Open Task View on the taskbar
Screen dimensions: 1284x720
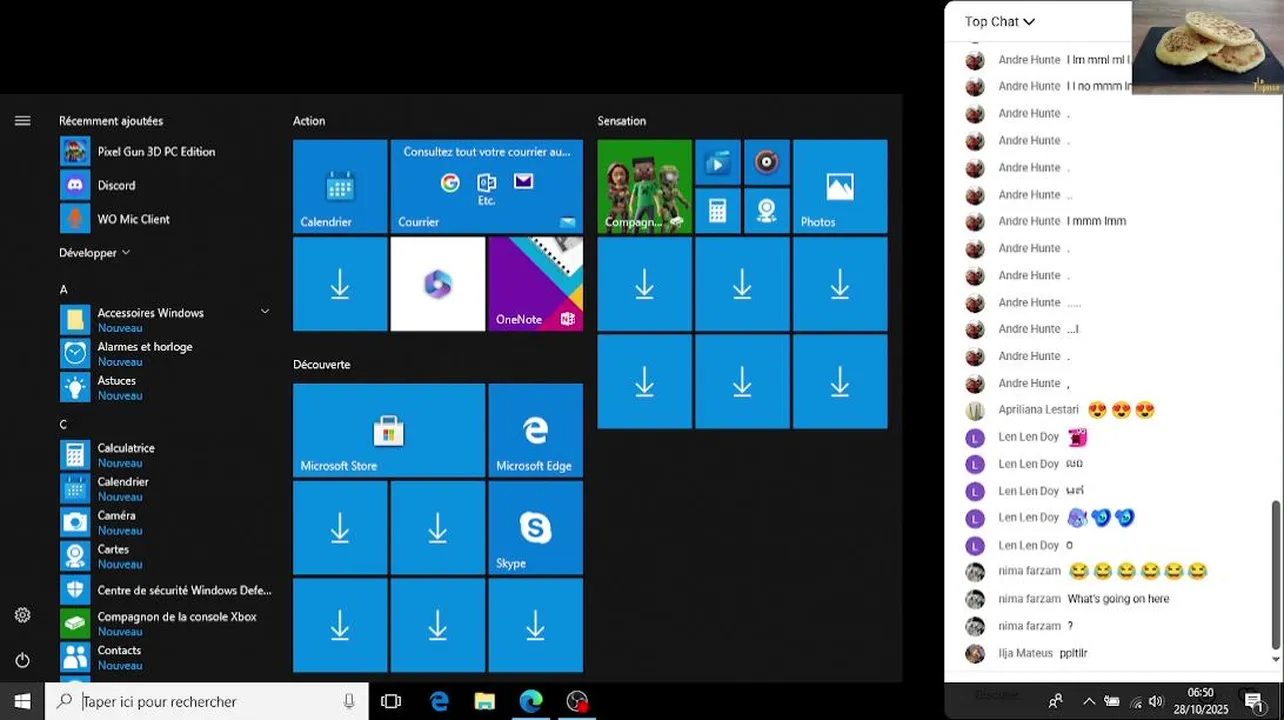coord(391,701)
